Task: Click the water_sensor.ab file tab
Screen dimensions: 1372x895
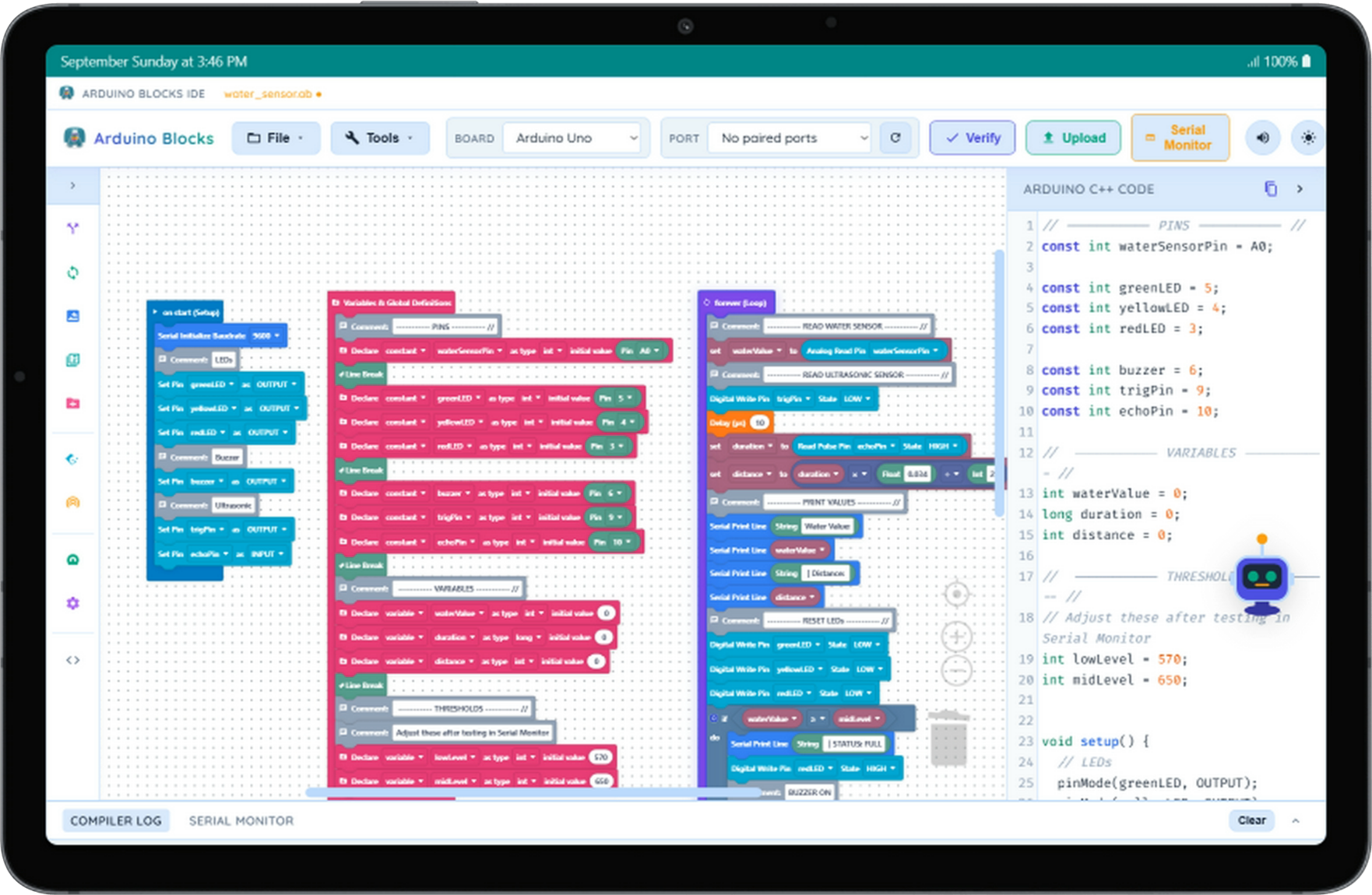Action: click(x=273, y=94)
